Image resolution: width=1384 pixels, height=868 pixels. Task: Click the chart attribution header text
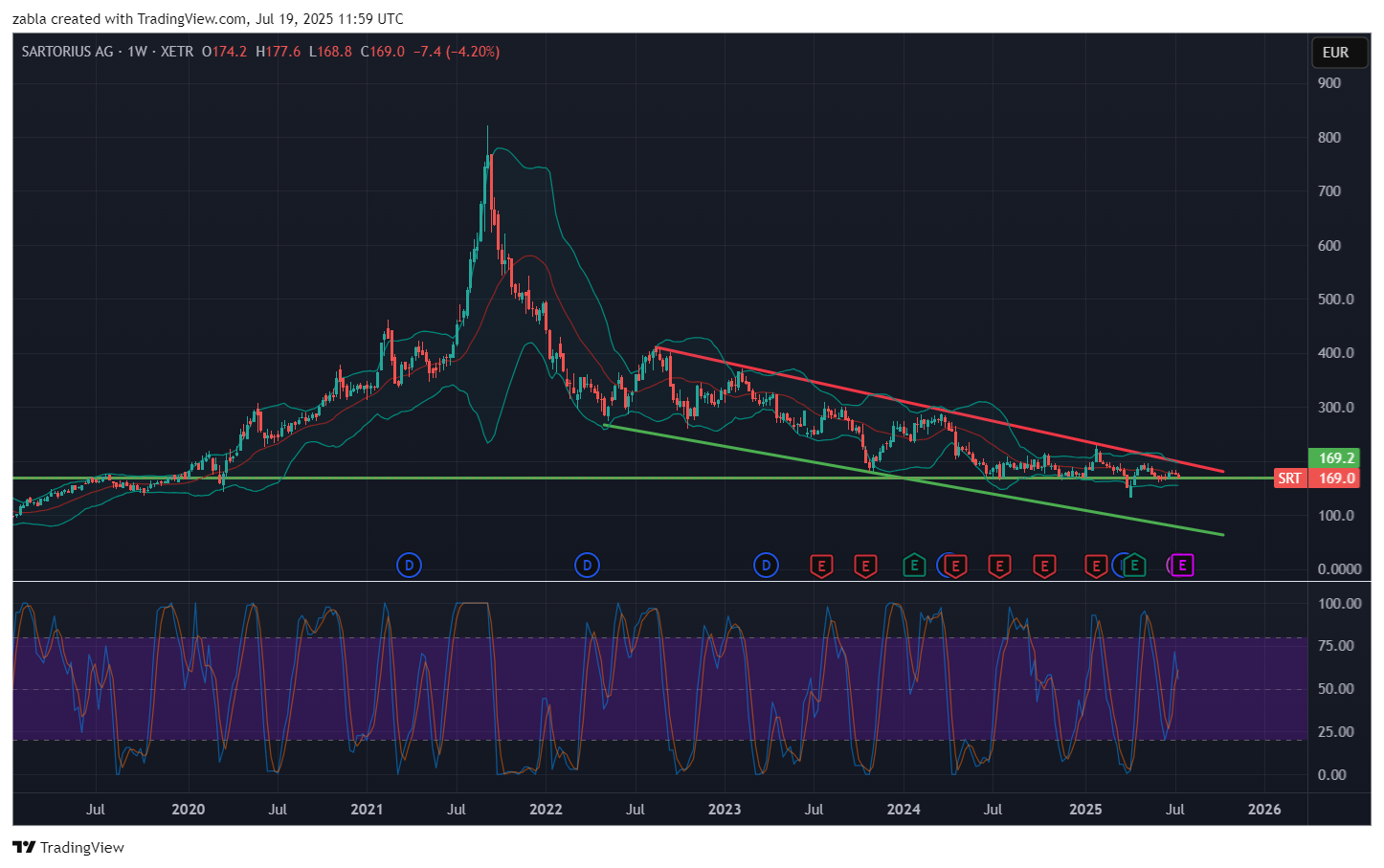tap(208, 19)
